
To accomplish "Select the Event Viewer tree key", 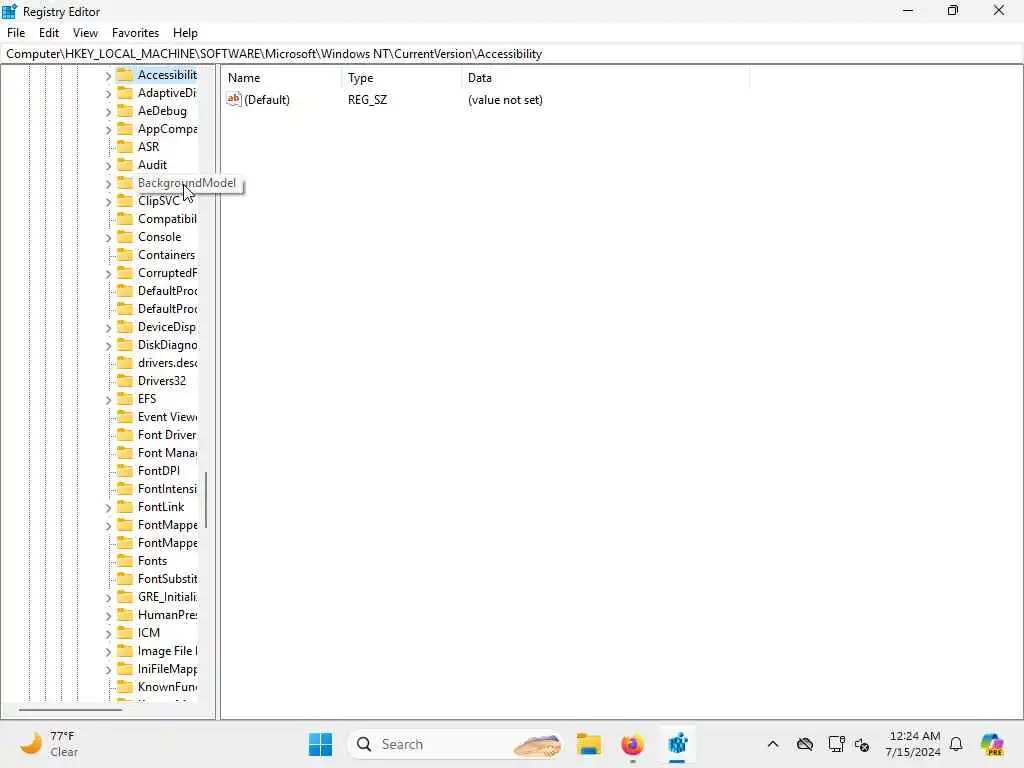I will pyautogui.click(x=167, y=417).
